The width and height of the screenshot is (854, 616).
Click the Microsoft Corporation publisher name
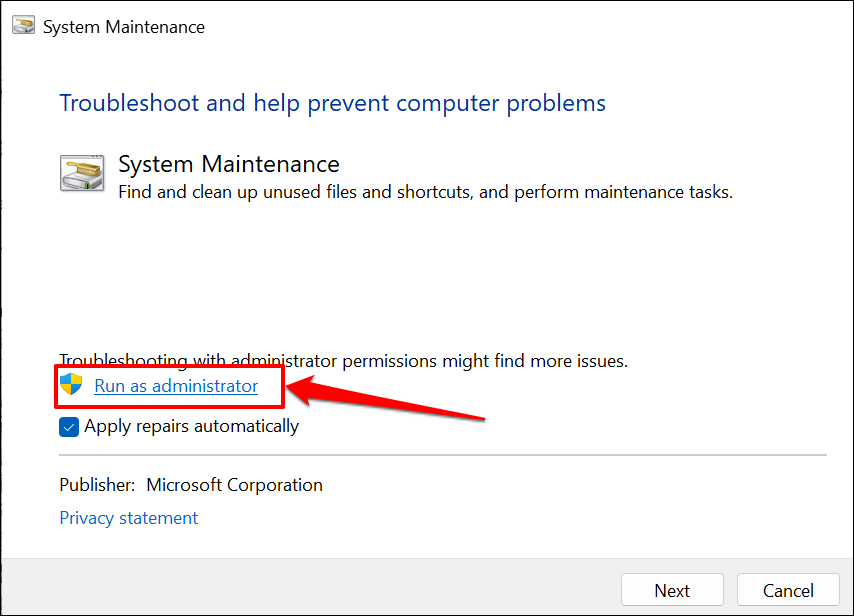[x=234, y=485]
